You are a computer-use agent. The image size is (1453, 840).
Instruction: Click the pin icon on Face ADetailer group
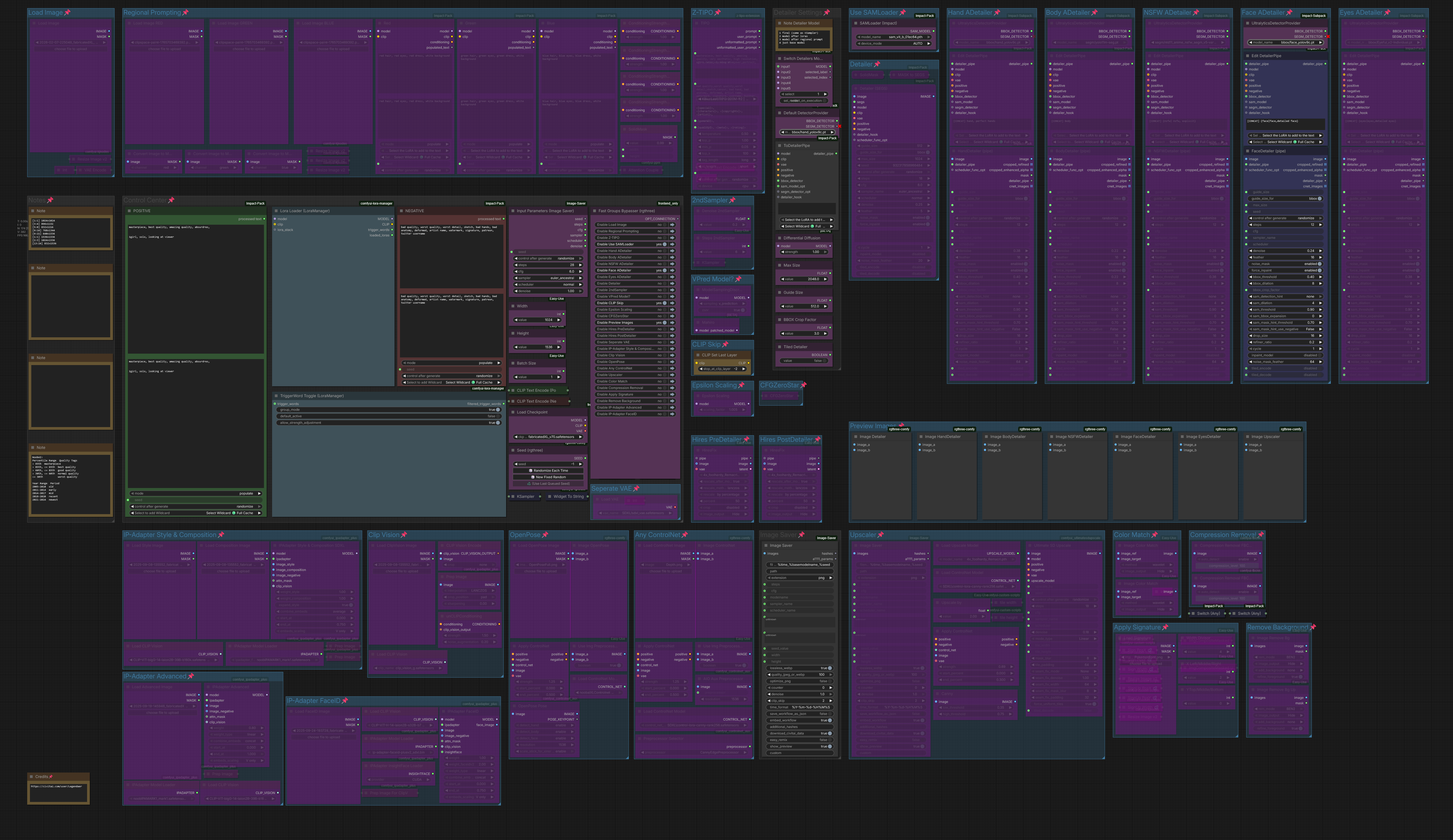click(x=1289, y=13)
